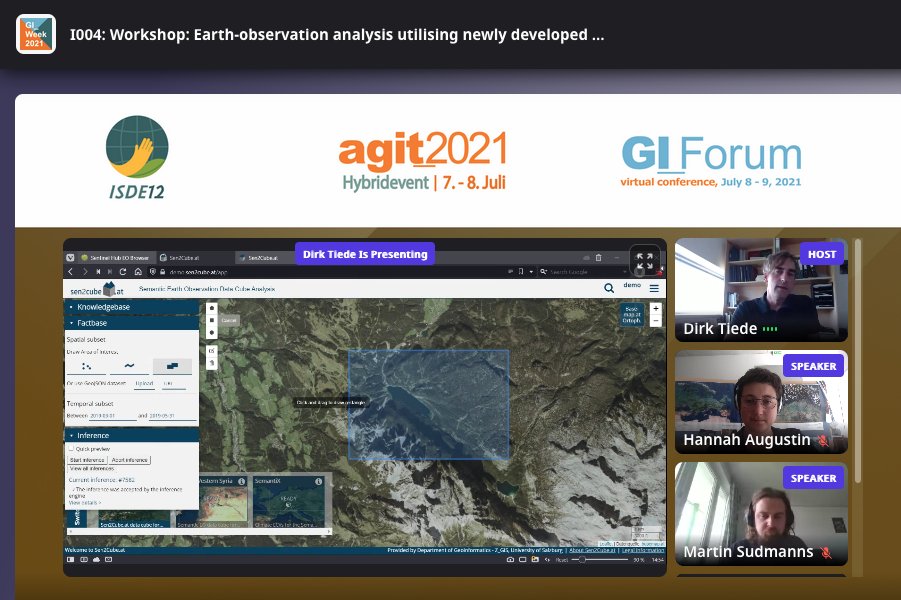The height and width of the screenshot is (600, 901).
Task: Select the draw circle marker map tool
Action: click(211, 332)
